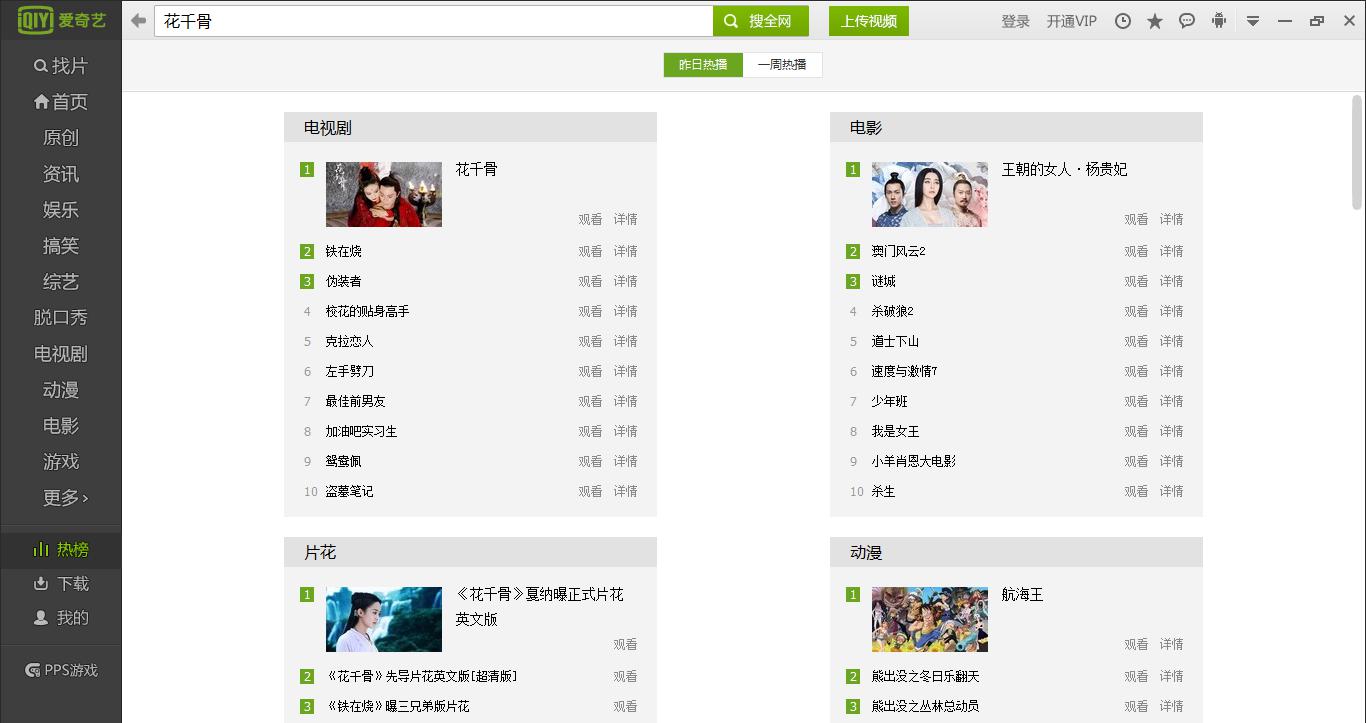This screenshot has width=1366, height=723.
Task: Open 下载 downloads in the sidebar
Action: click(x=61, y=583)
